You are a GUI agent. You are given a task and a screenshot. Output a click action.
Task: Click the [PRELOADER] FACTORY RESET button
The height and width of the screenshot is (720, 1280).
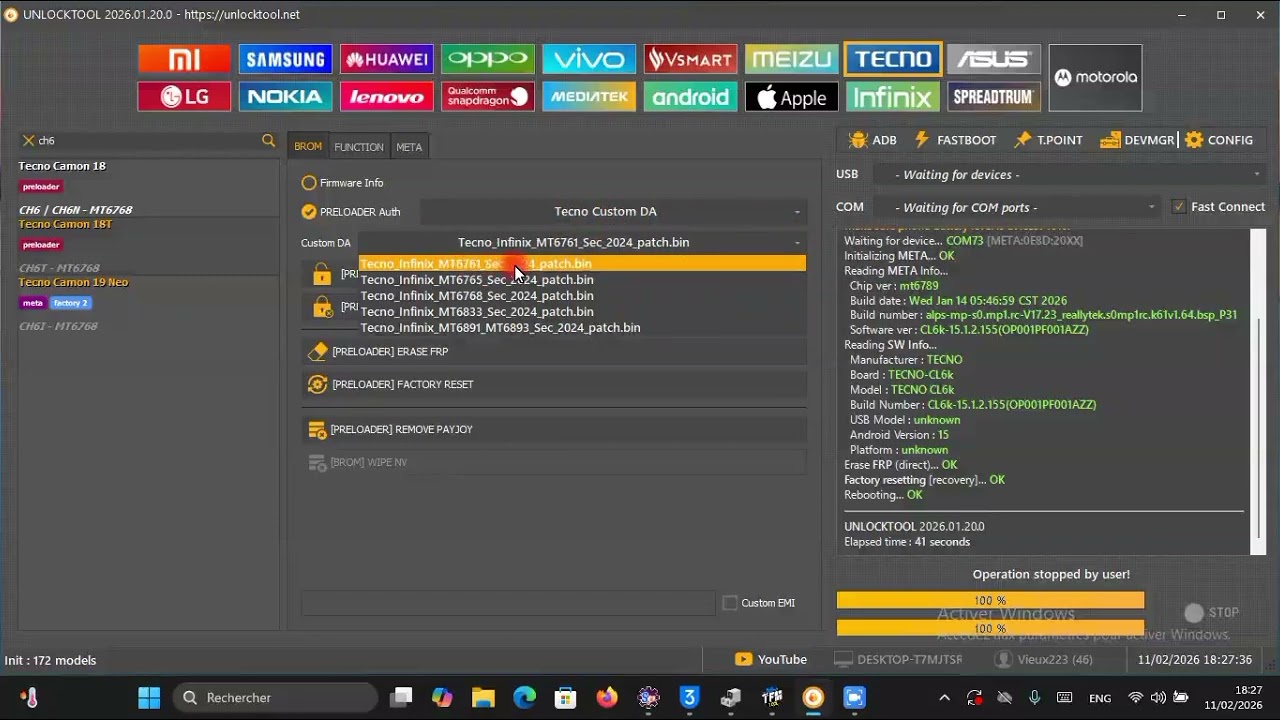pos(554,384)
